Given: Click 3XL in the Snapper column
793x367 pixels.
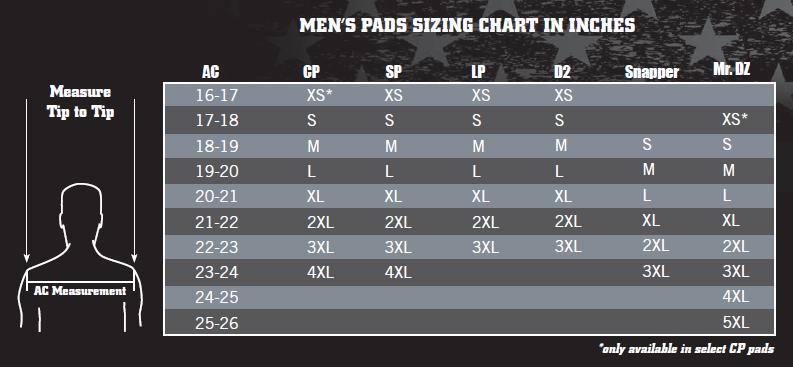Looking at the screenshot, I should 655,271.
